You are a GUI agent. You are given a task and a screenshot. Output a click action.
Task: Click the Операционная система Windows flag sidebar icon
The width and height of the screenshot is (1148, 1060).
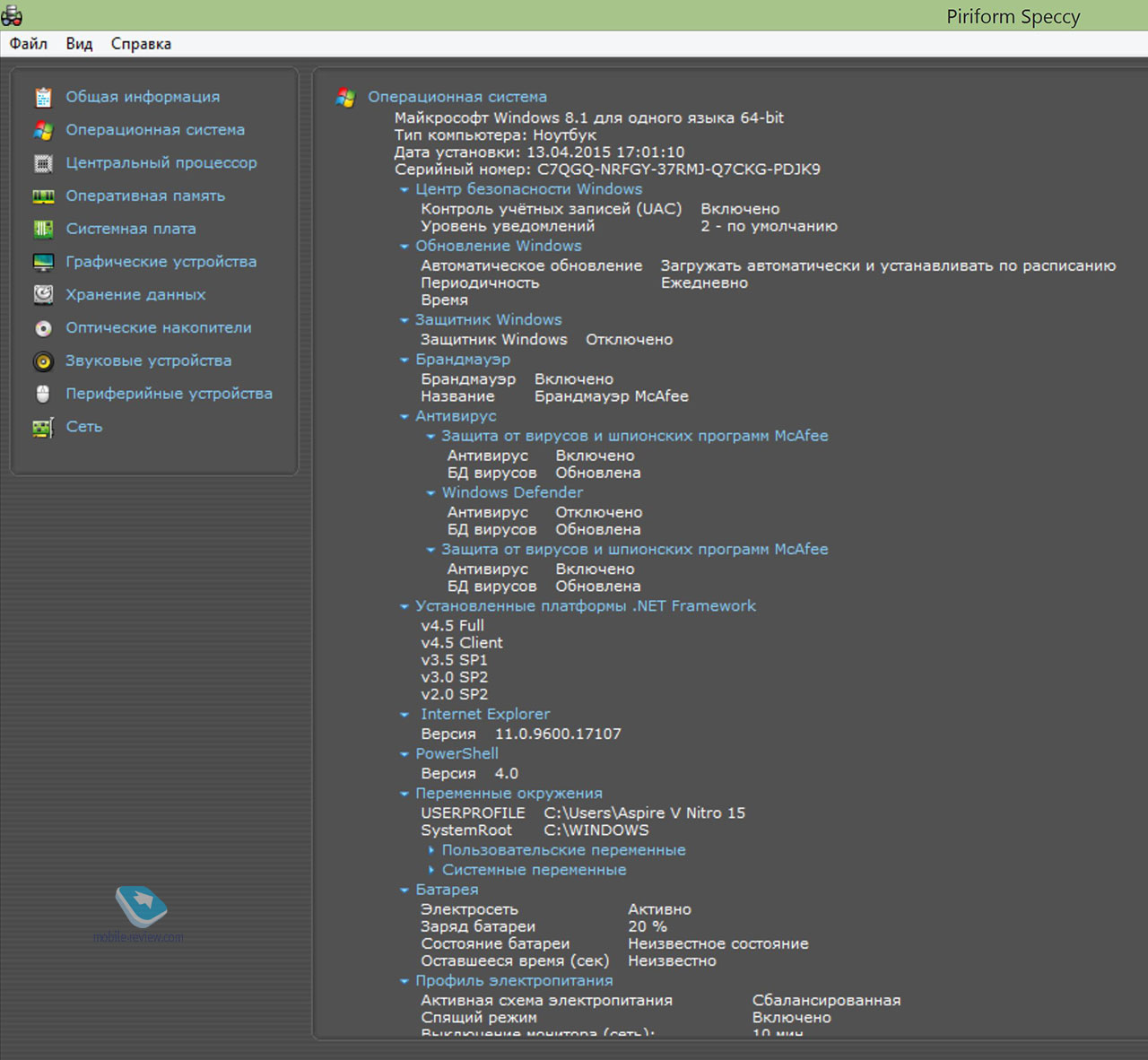click(x=43, y=130)
